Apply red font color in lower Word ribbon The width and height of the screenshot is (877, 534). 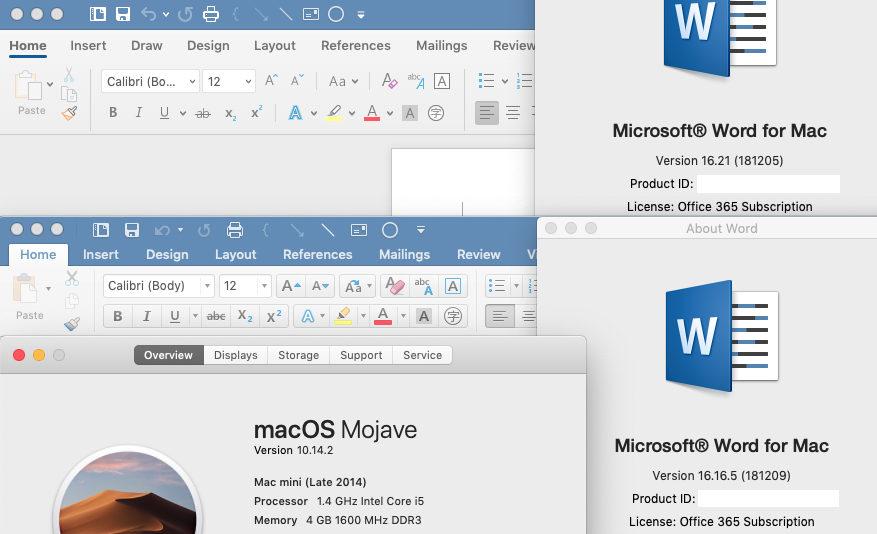tap(383, 316)
